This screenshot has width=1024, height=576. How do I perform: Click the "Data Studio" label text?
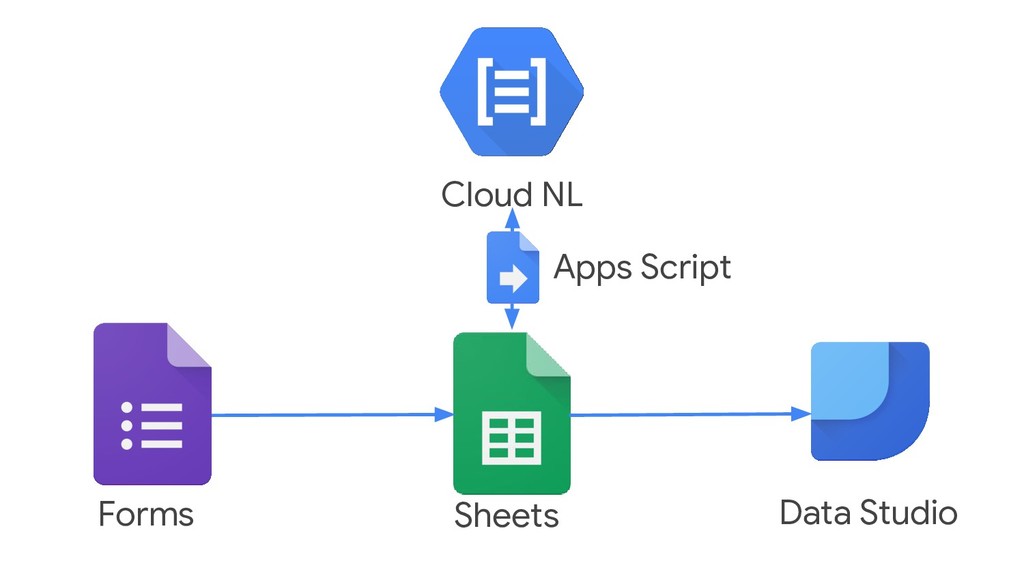pyautogui.click(x=869, y=513)
